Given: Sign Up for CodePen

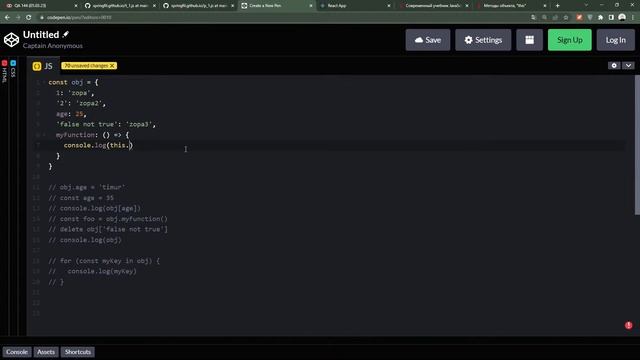Looking at the screenshot, I should 569,40.
